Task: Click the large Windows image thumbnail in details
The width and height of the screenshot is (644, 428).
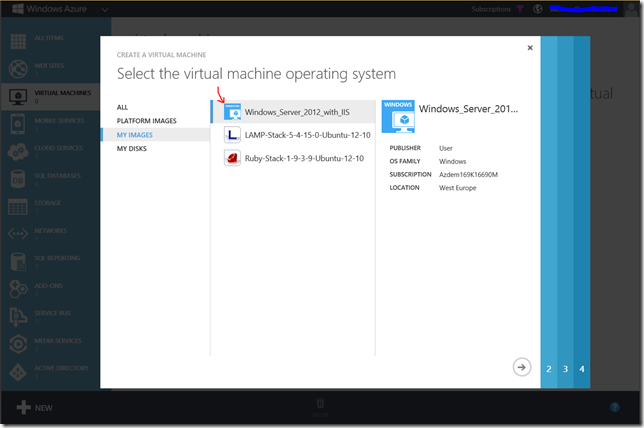Action: coord(398,117)
